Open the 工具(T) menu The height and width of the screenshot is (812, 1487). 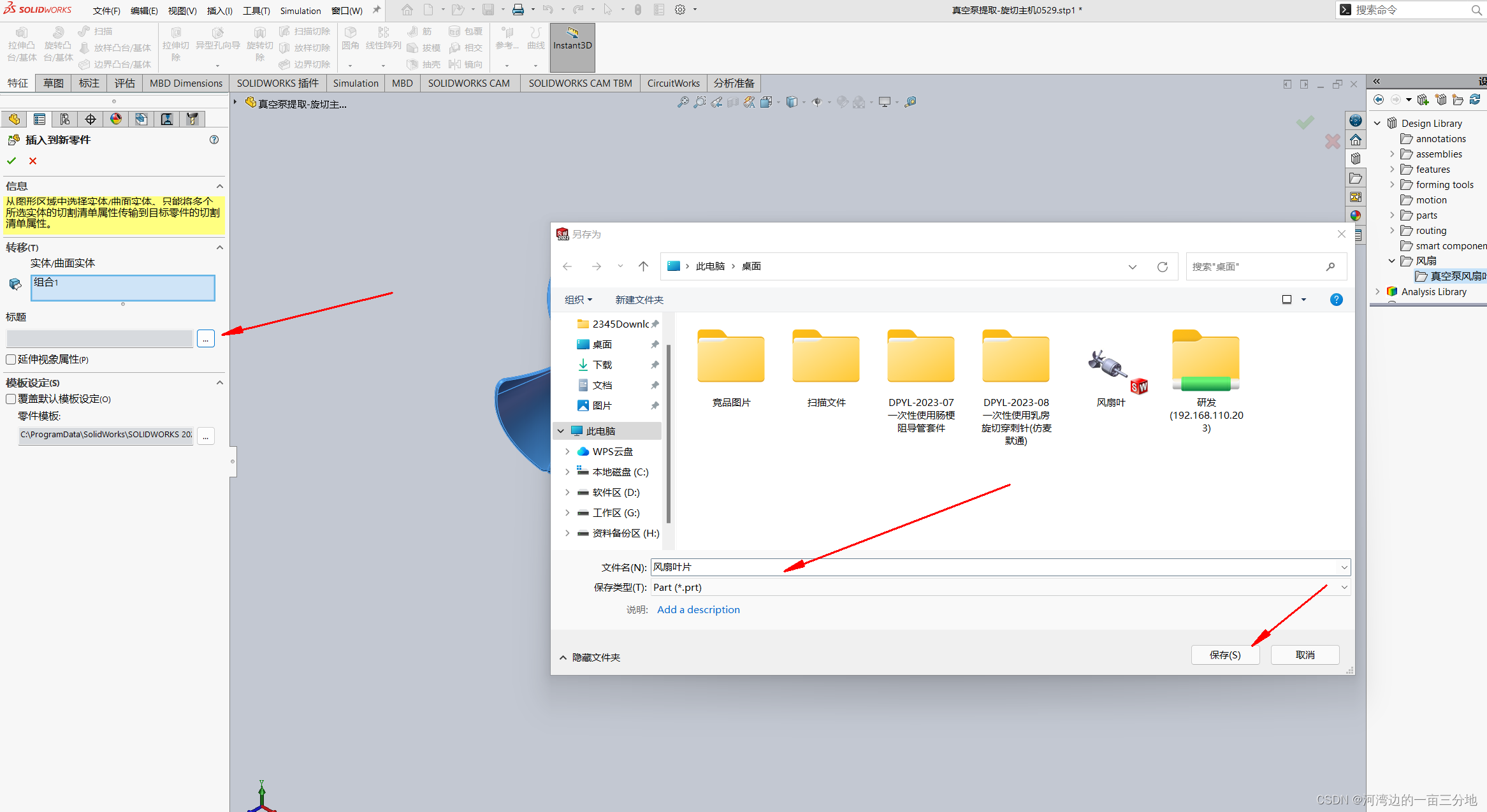[256, 11]
